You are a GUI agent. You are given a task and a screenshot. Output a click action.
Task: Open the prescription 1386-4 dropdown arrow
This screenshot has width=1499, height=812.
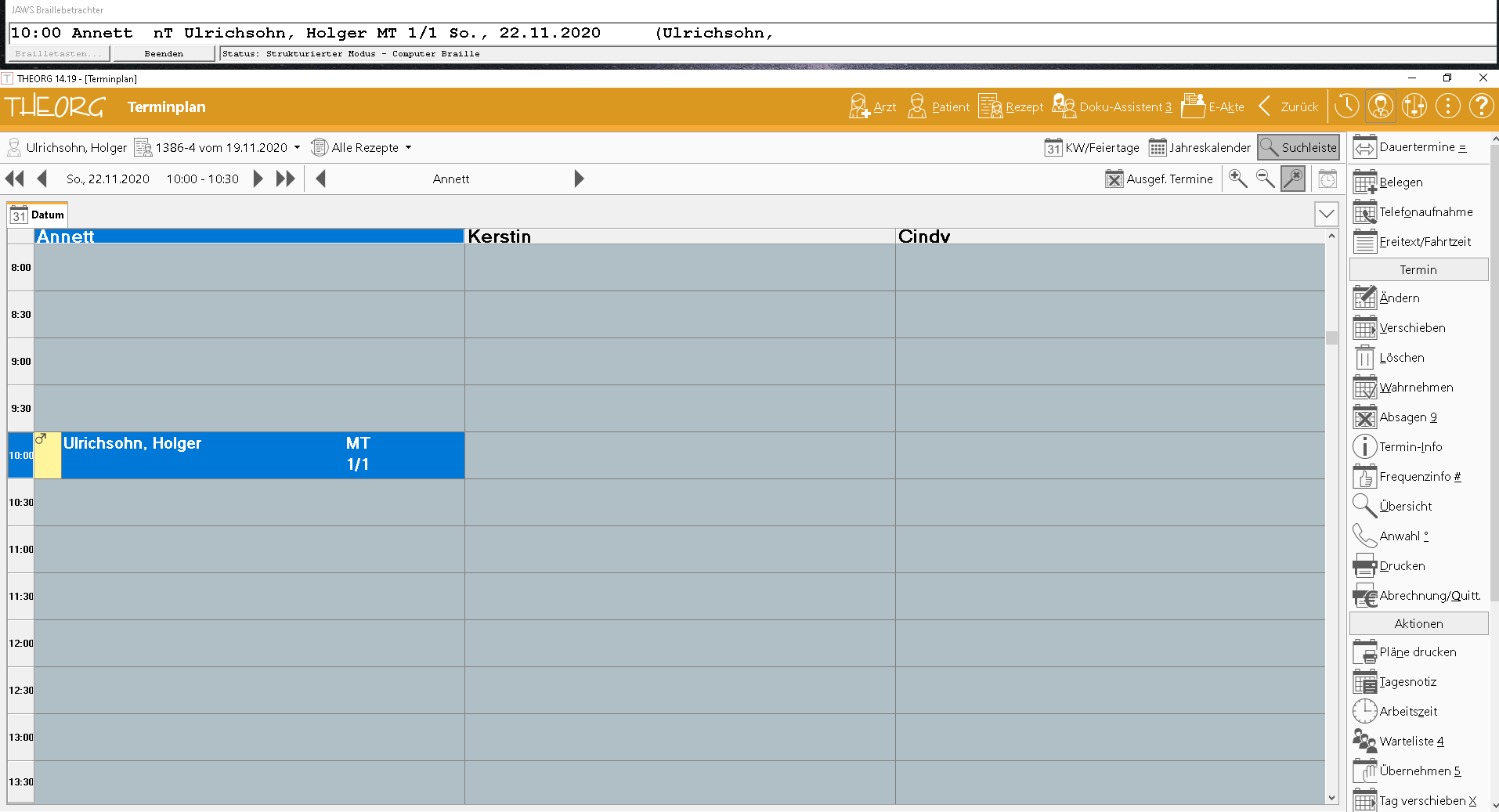[x=297, y=147]
